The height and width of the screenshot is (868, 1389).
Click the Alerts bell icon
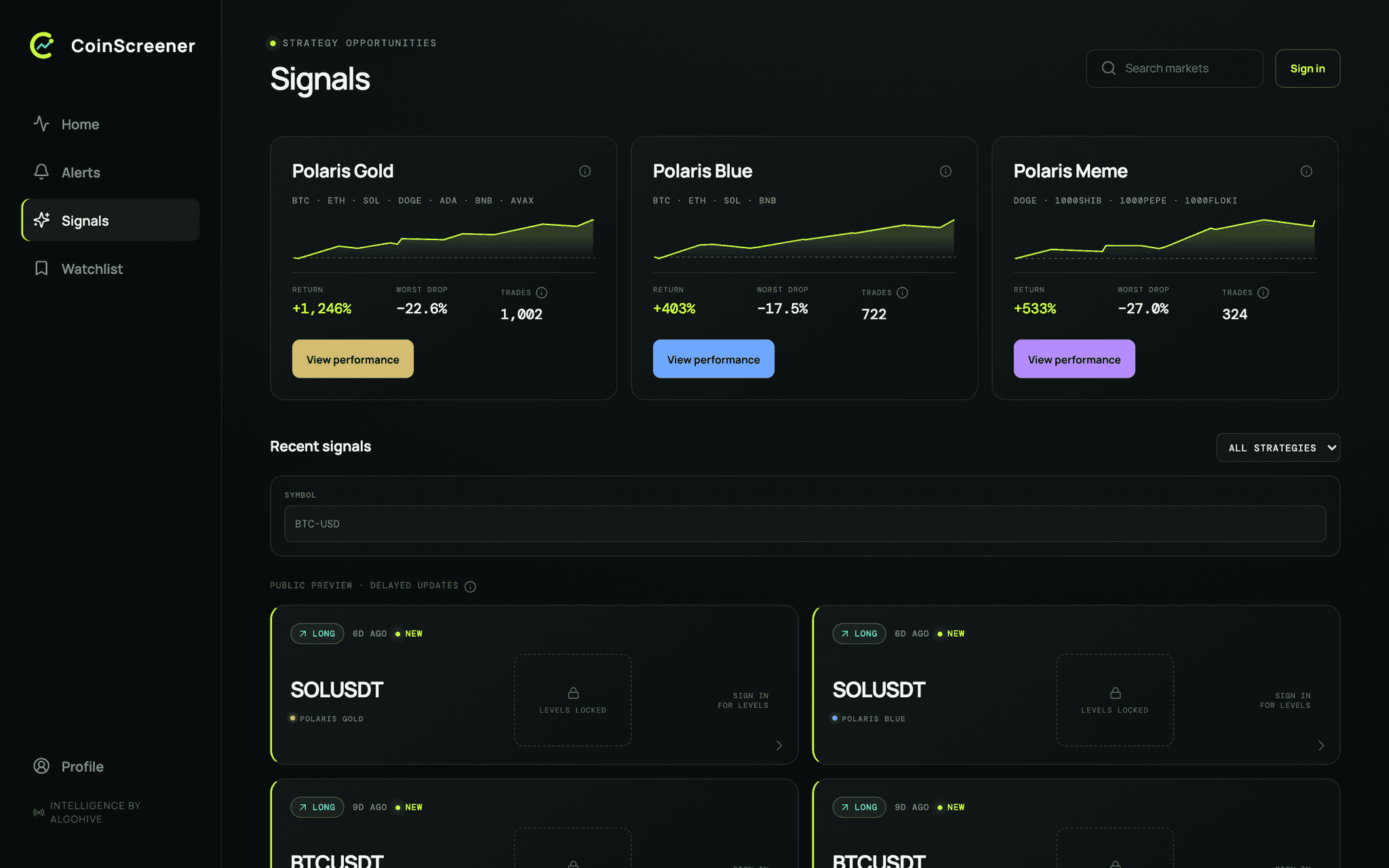(x=41, y=172)
